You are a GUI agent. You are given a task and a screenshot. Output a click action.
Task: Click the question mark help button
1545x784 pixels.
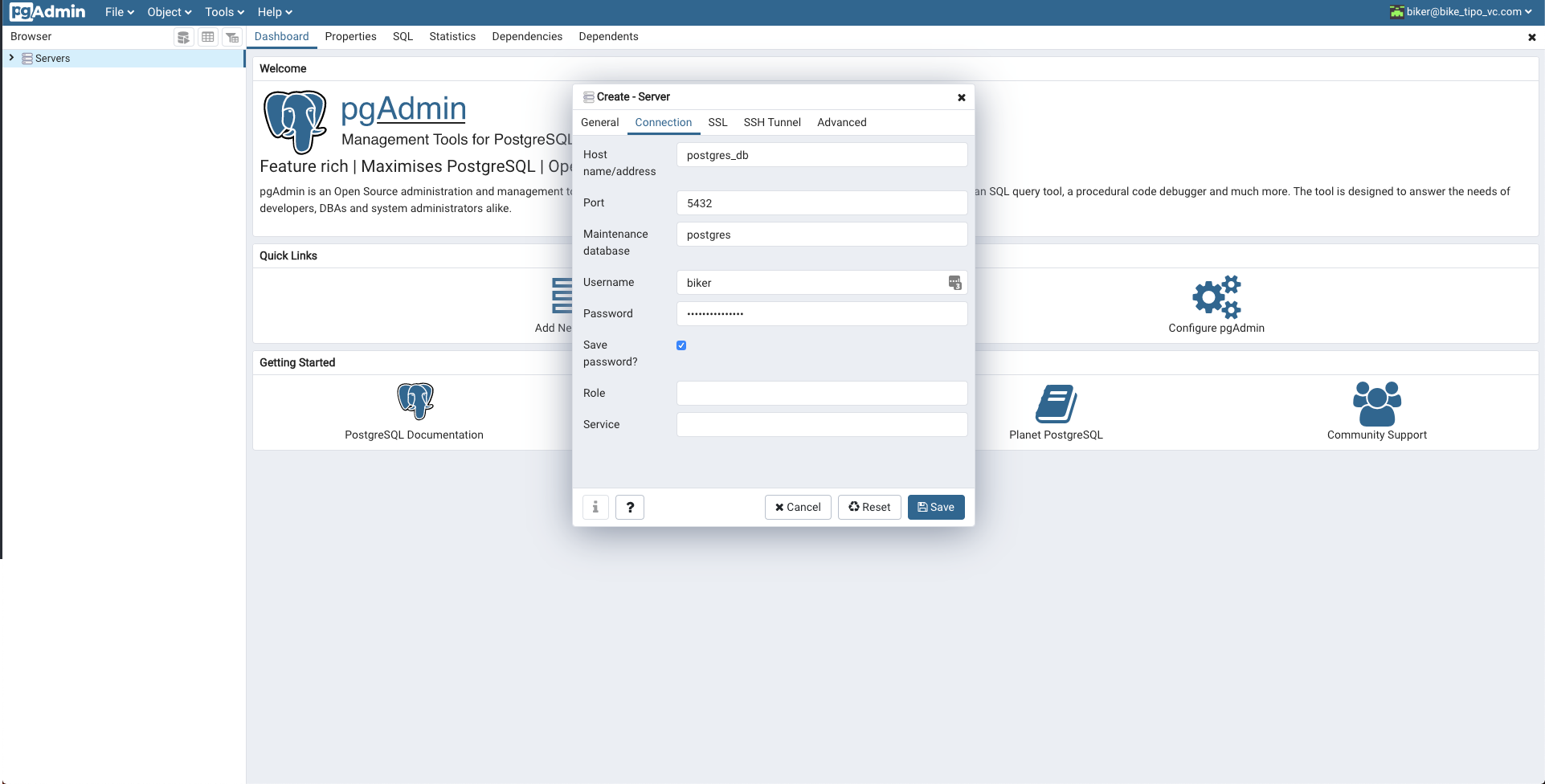coord(630,507)
